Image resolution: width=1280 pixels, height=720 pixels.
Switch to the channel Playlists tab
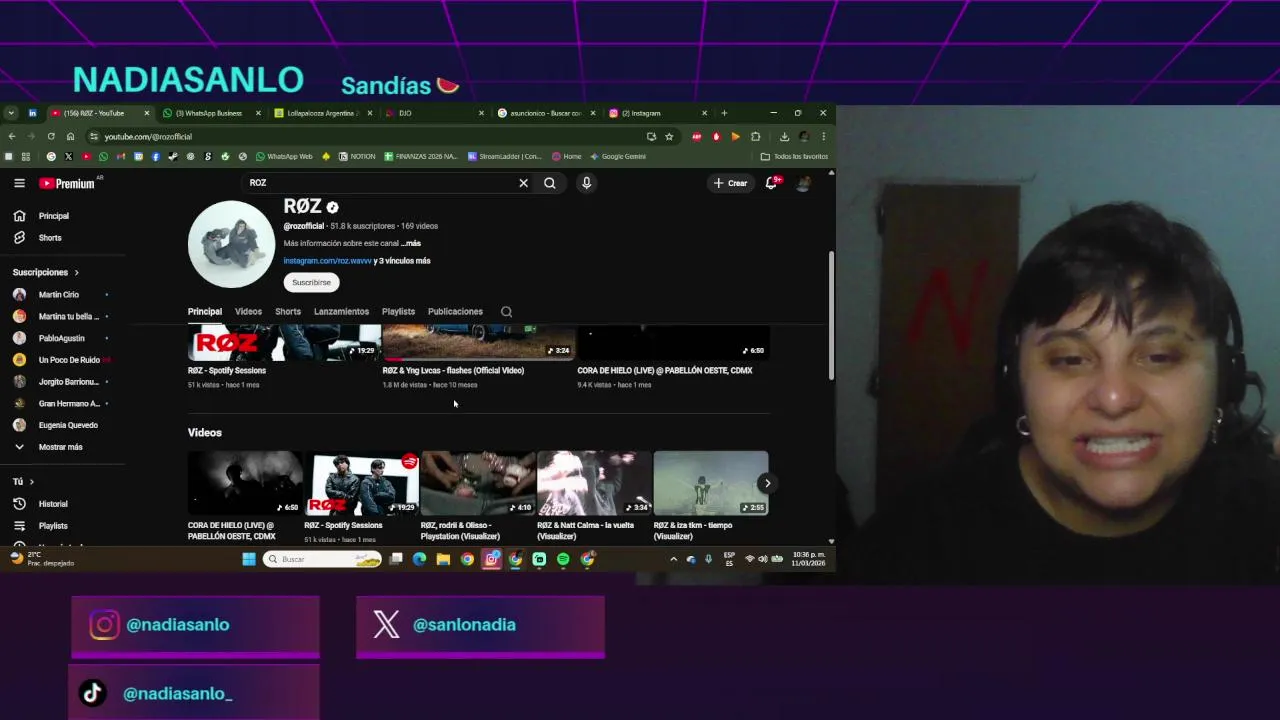398,312
